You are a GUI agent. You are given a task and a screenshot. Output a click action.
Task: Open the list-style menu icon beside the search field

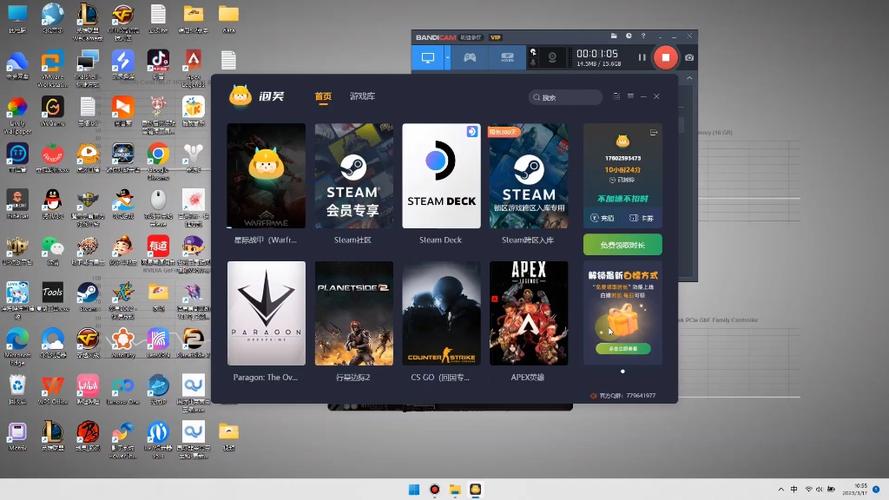[x=616, y=96]
